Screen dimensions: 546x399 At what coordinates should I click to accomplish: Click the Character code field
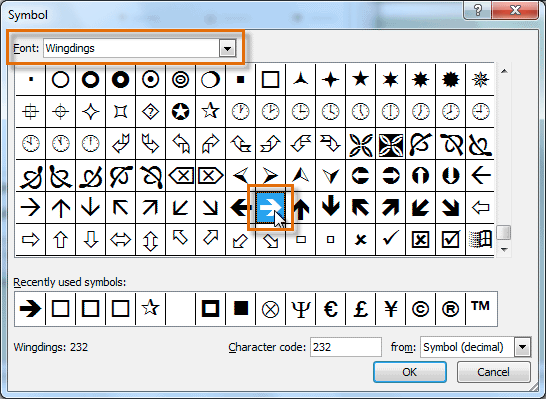[x=346, y=347]
